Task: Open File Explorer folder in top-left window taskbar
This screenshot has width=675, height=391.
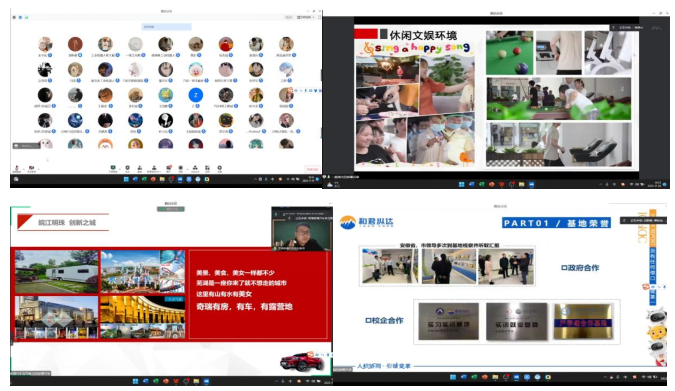Action: click(162, 179)
